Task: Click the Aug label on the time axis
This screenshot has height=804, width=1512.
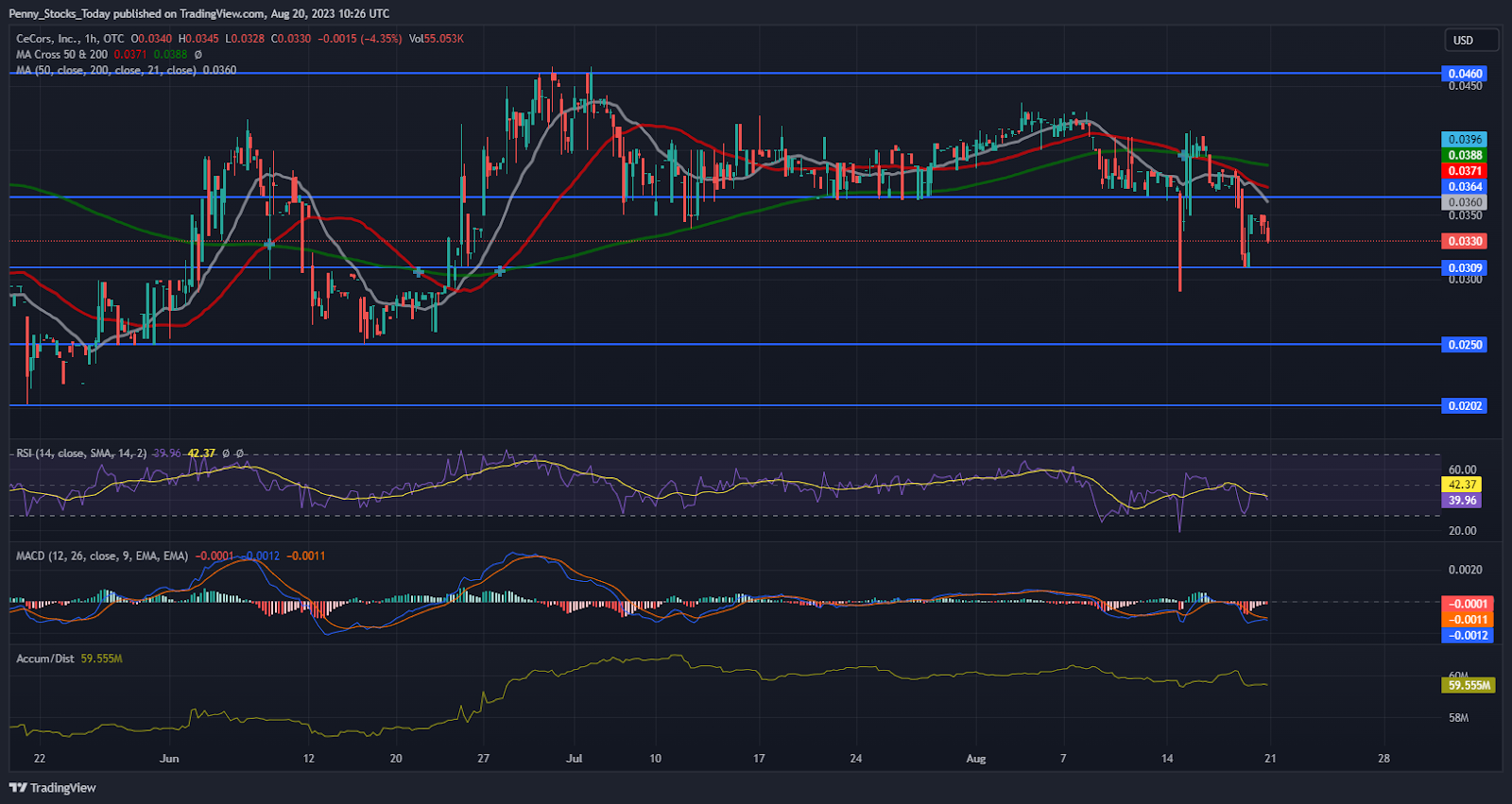Action: point(976,759)
